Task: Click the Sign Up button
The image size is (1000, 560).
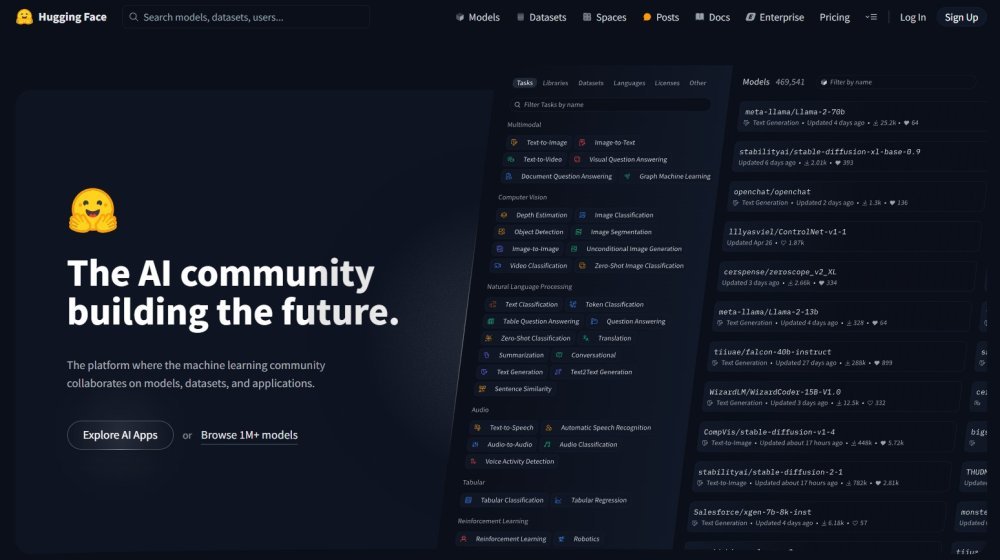Action: point(961,17)
